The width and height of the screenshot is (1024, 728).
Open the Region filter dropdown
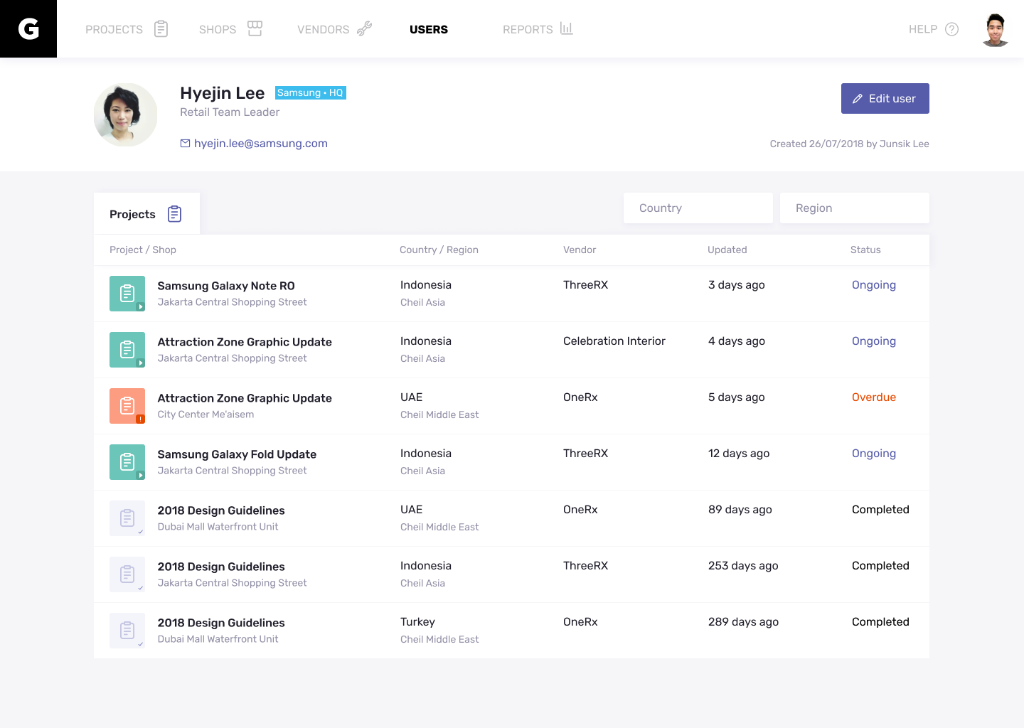[x=854, y=208]
